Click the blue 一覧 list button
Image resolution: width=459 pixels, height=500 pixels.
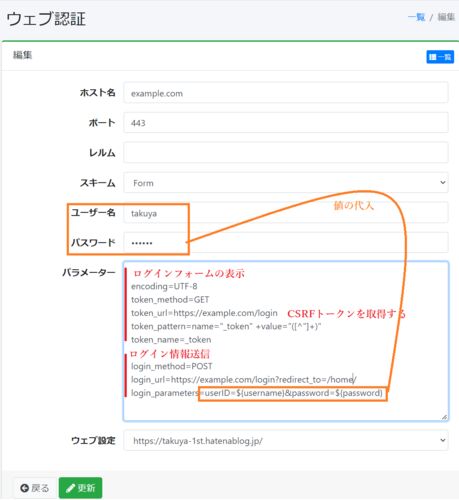coord(440,57)
